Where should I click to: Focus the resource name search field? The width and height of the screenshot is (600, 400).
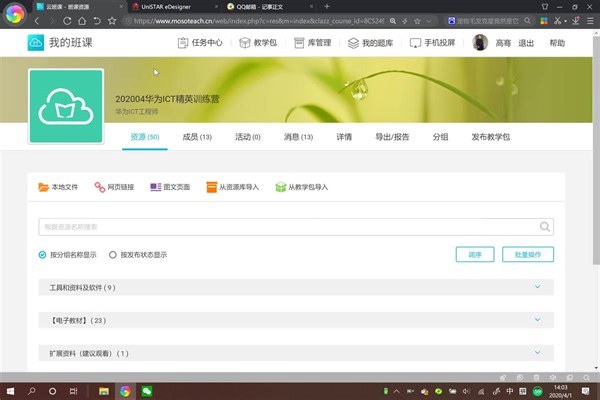[296, 227]
